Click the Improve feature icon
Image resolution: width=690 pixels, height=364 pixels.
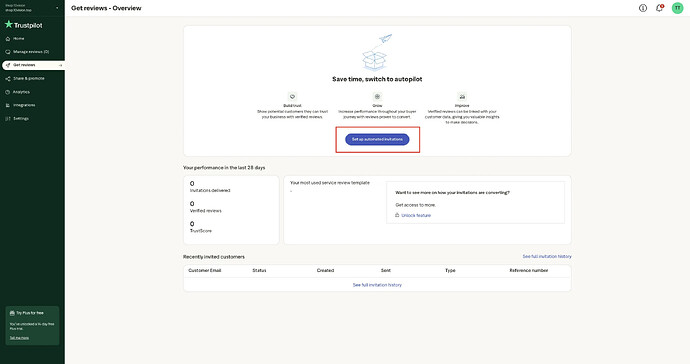462,97
